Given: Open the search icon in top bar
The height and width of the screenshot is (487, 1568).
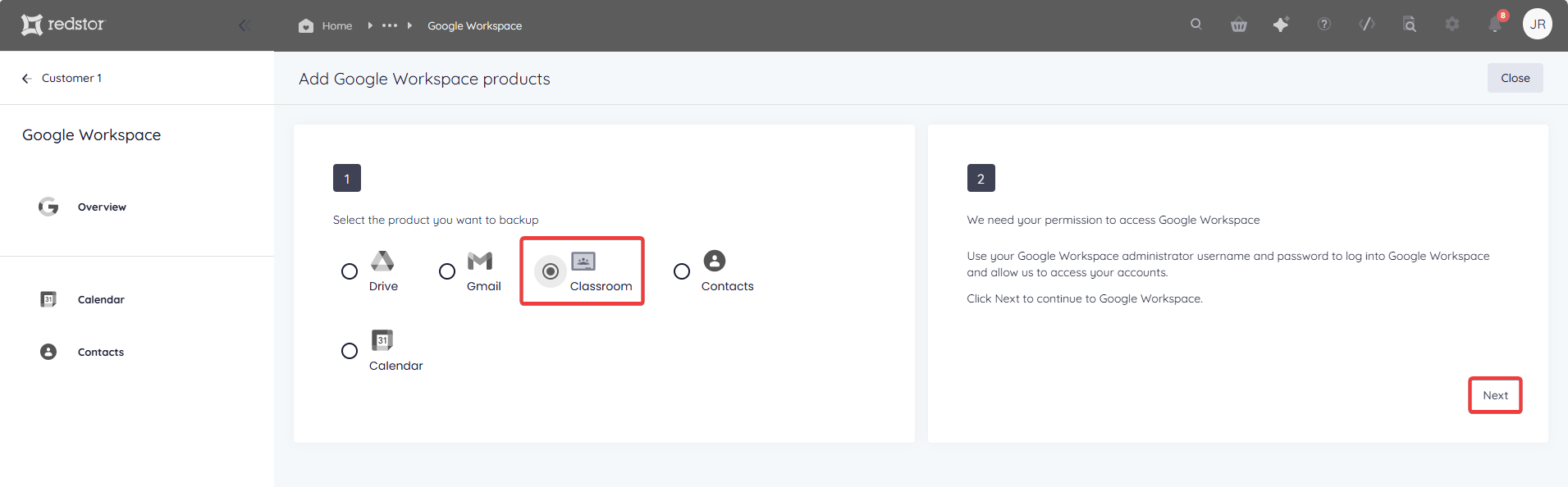Looking at the screenshot, I should click(1195, 25).
